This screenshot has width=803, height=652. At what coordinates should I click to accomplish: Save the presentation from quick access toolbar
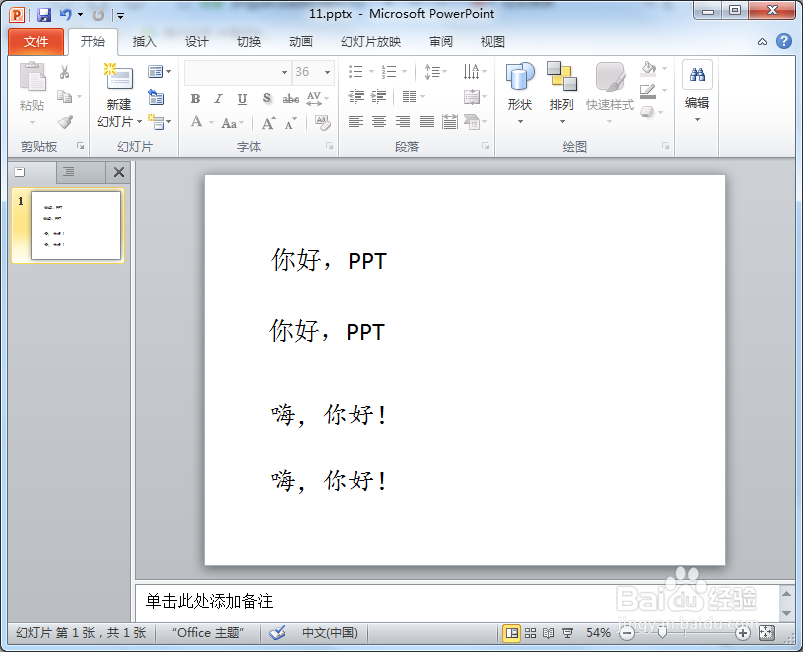pos(44,15)
